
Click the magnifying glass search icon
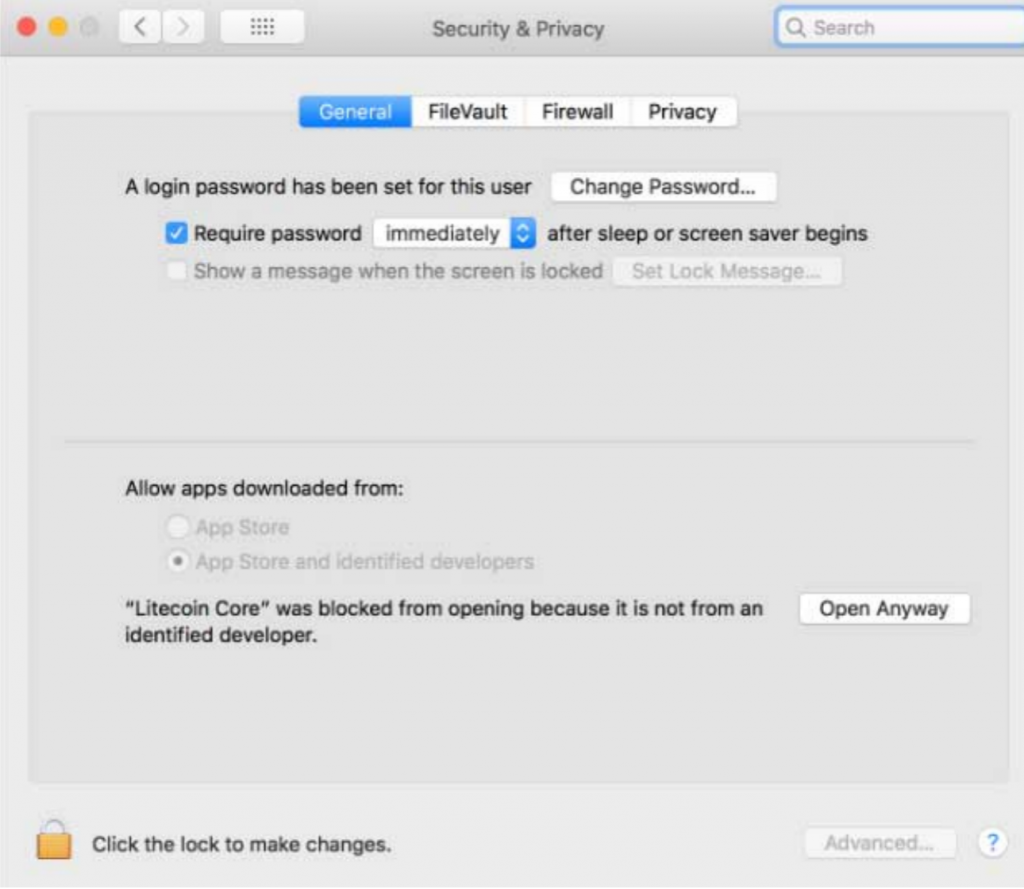[795, 27]
